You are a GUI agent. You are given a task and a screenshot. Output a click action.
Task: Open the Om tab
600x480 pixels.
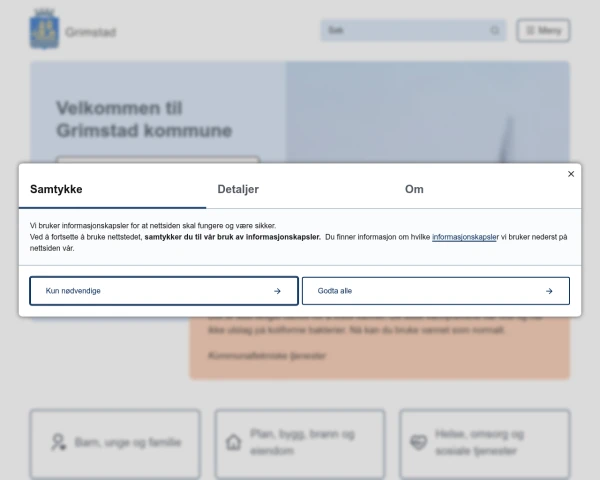pyautogui.click(x=414, y=189)
